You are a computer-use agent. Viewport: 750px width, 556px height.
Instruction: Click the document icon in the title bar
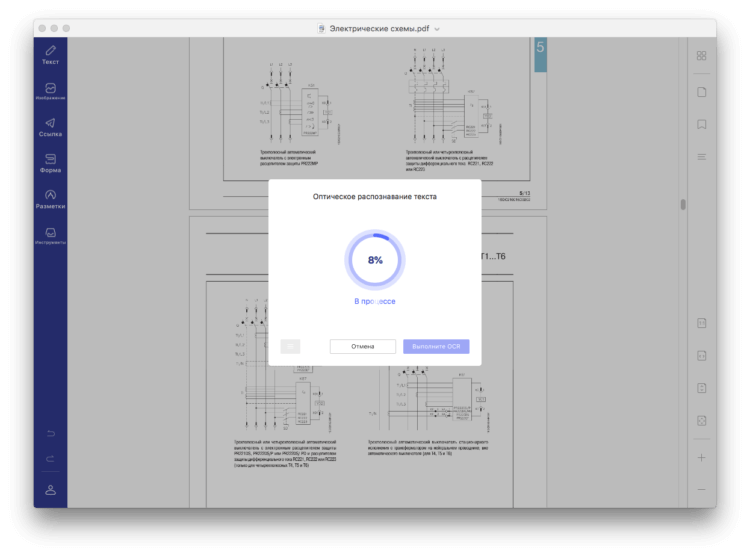click(x=321, y=29)
